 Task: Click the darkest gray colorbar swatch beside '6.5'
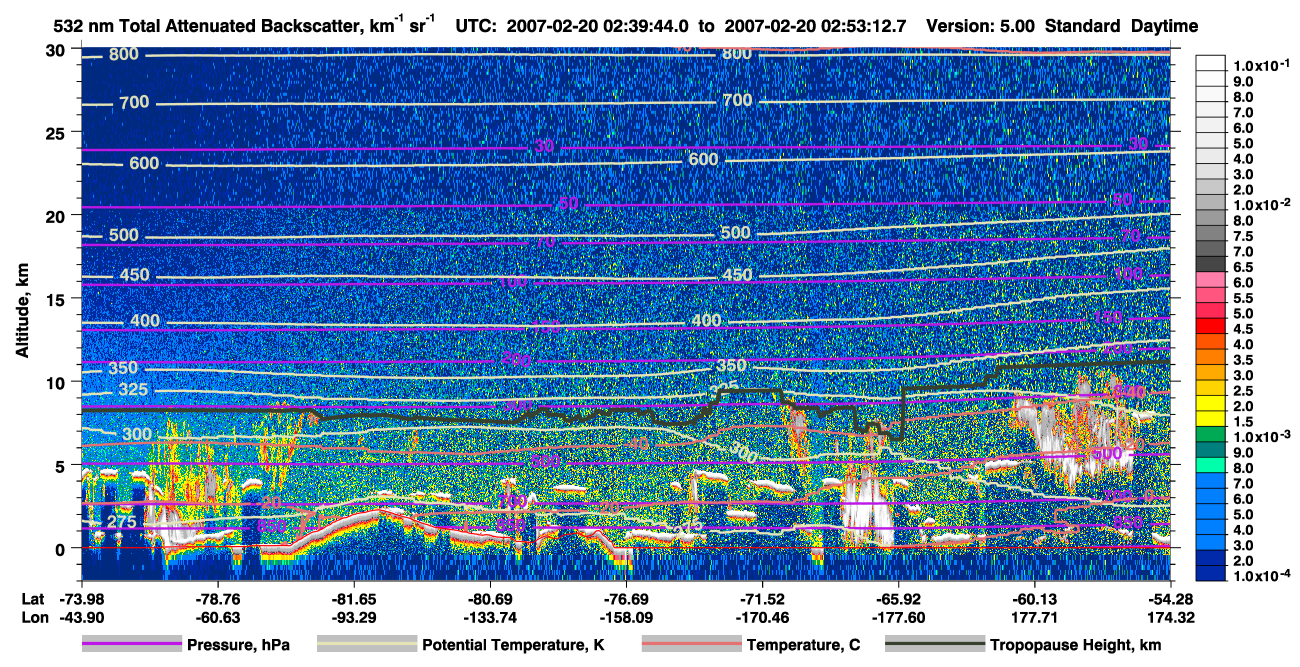click(1212, 263)
